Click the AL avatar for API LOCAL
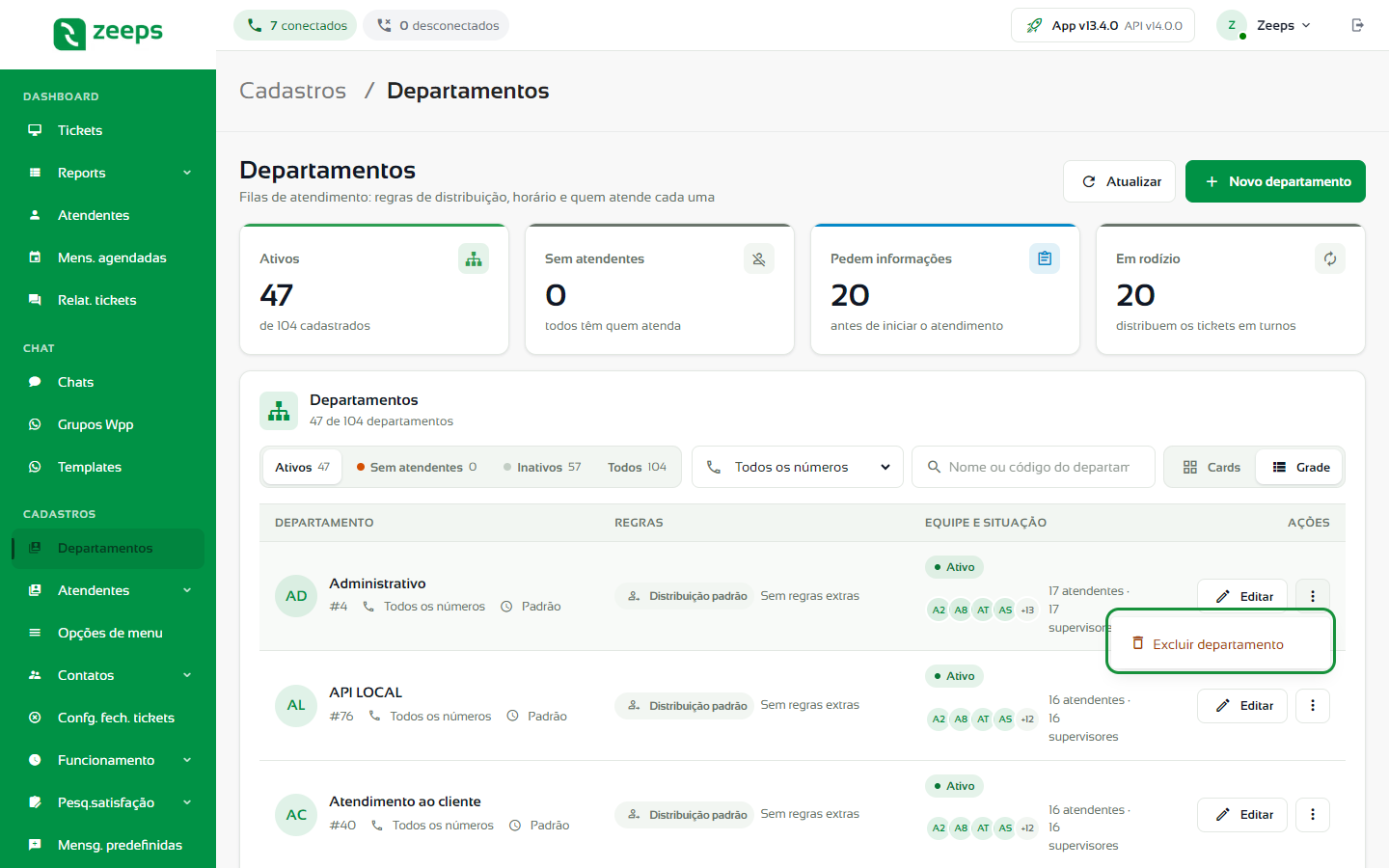 [x=296, y=705]
